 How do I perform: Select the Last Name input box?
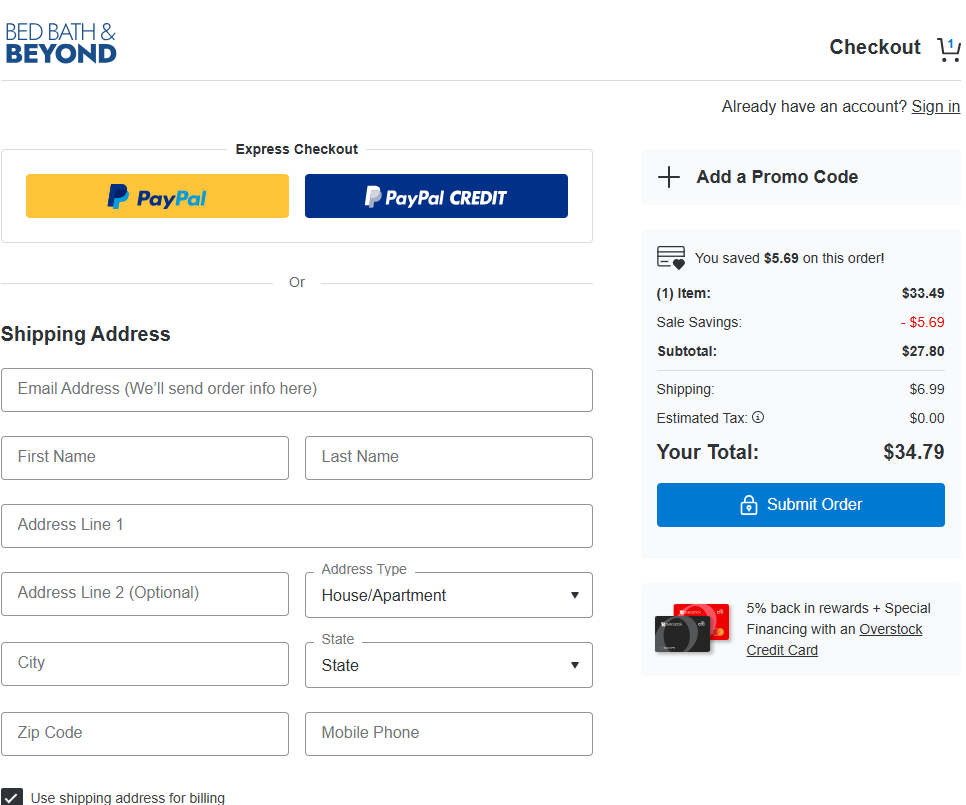pyautogui.click(x=448, y=457)
